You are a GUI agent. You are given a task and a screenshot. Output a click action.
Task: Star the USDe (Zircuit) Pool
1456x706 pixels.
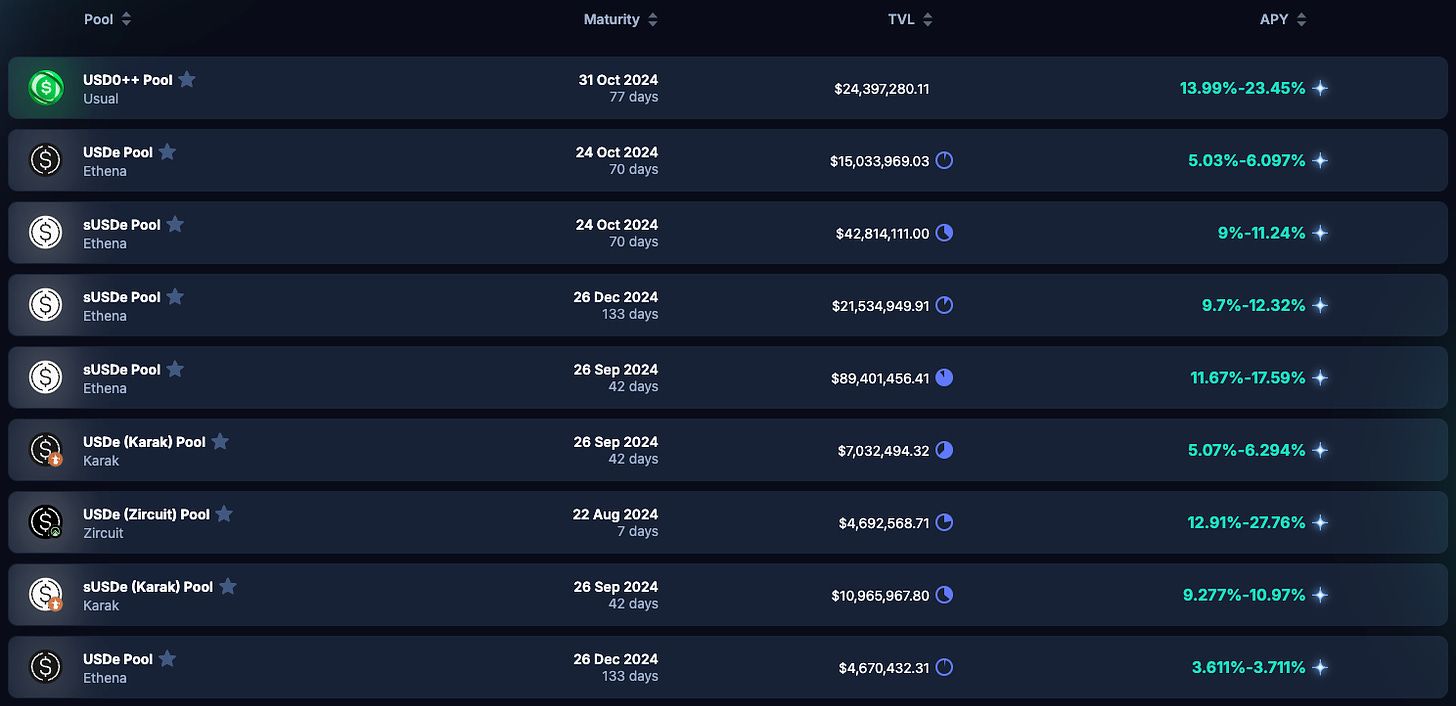pyautogui.click(x=224, y=513)
